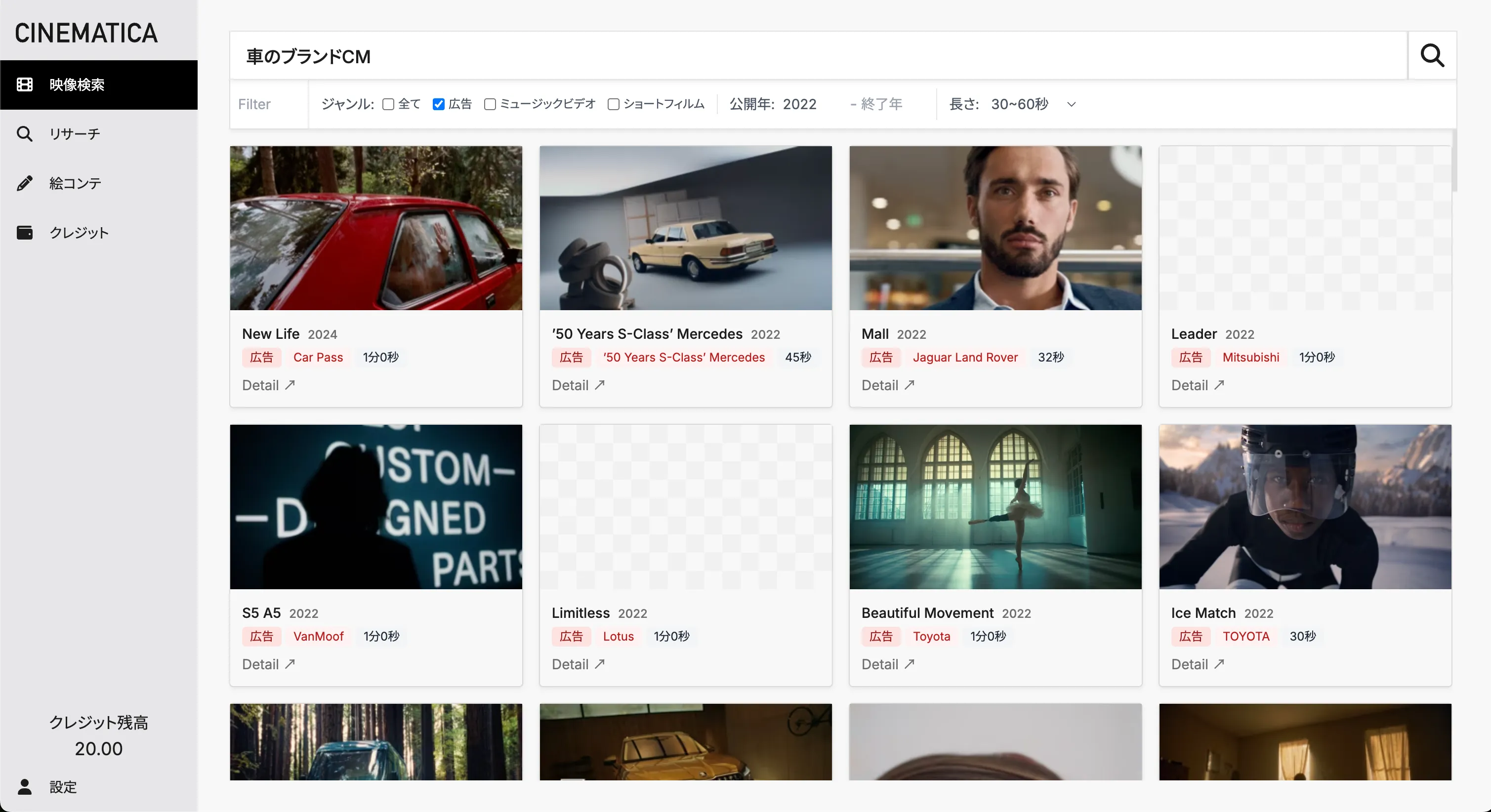Click the forest car thumbnail in the bottom row
1491x812 pixels.
[375, 742]
